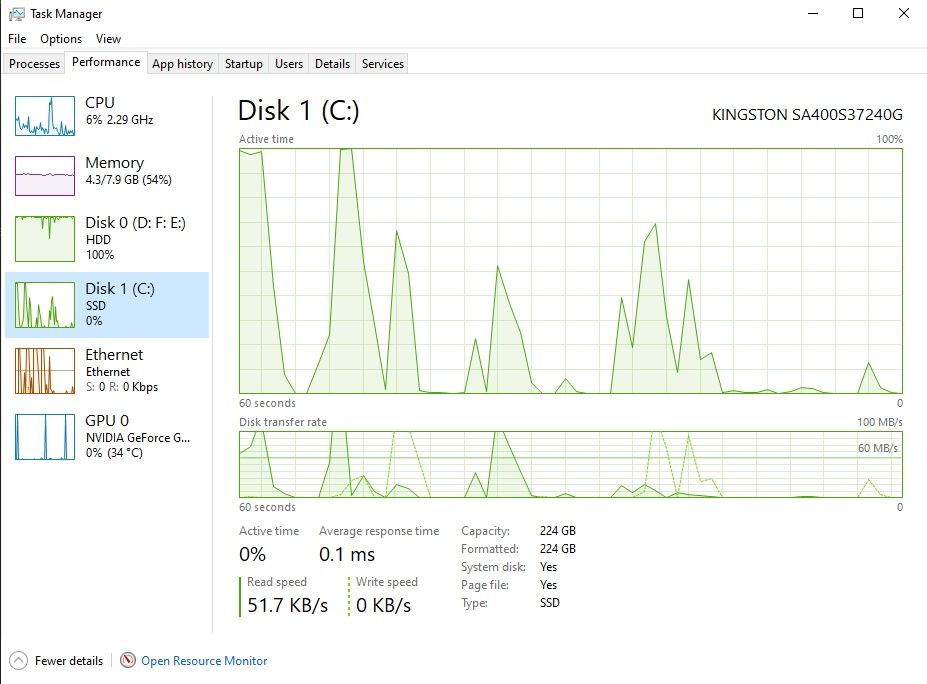Select the Ethernet mini graph thumbnail
Image resolution: width=927 pixels, height=684 pixels.
click(x=45, y=371)
